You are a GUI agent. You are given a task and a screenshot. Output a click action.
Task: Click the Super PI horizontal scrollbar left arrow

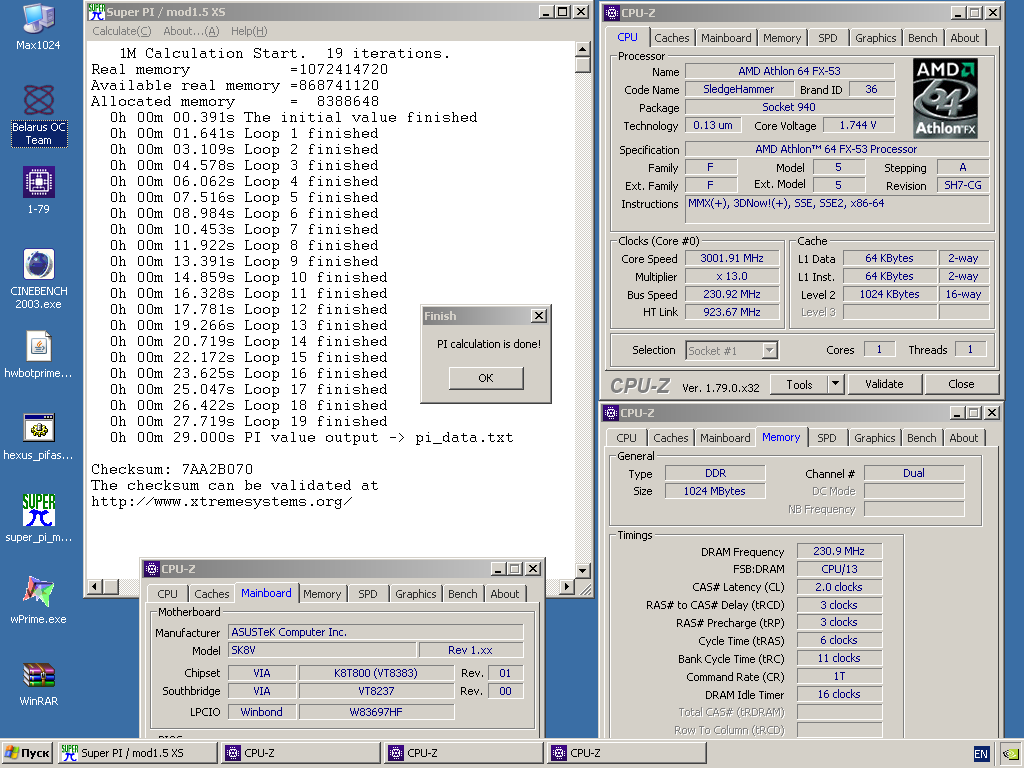pos(95,587)
